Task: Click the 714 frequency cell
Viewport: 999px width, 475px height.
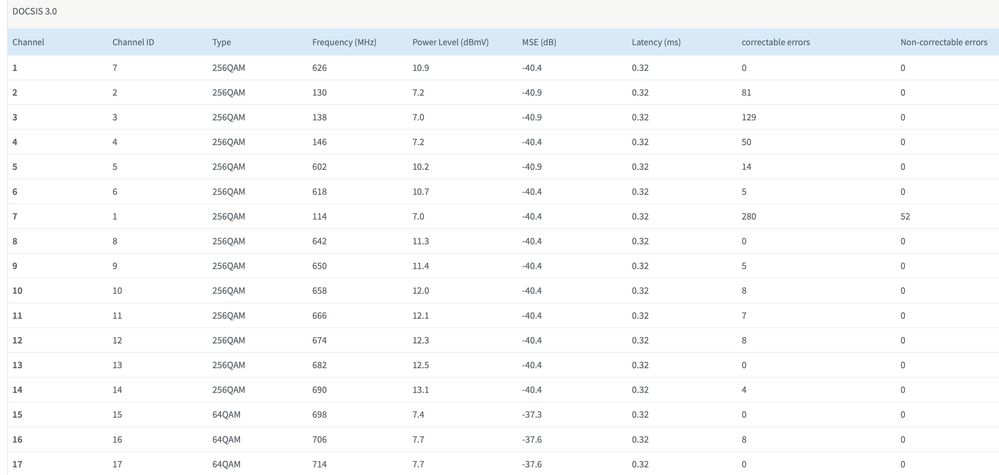Action: pos(320,464)
